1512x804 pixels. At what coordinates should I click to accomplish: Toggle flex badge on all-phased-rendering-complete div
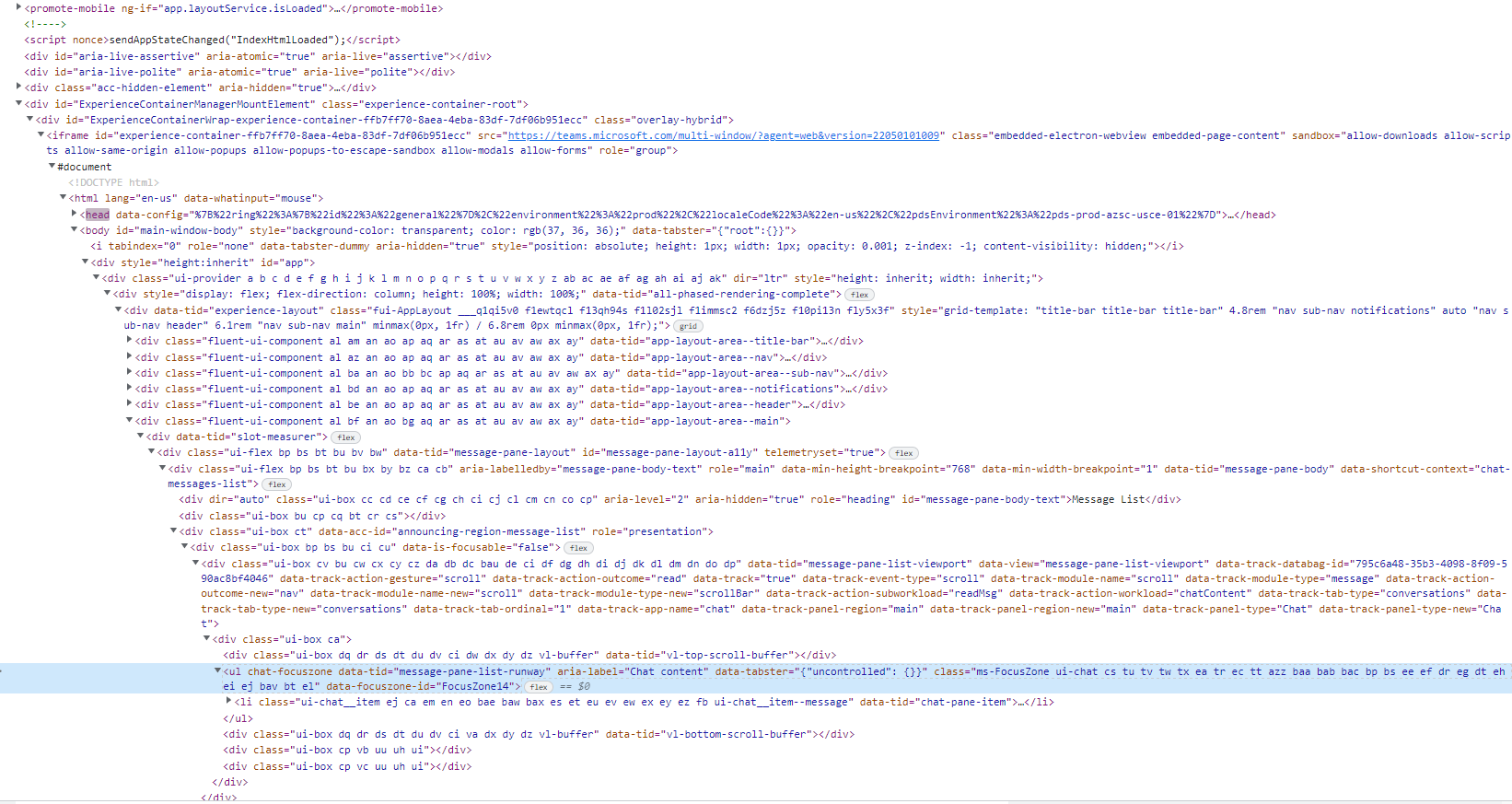tap(860, 295)
